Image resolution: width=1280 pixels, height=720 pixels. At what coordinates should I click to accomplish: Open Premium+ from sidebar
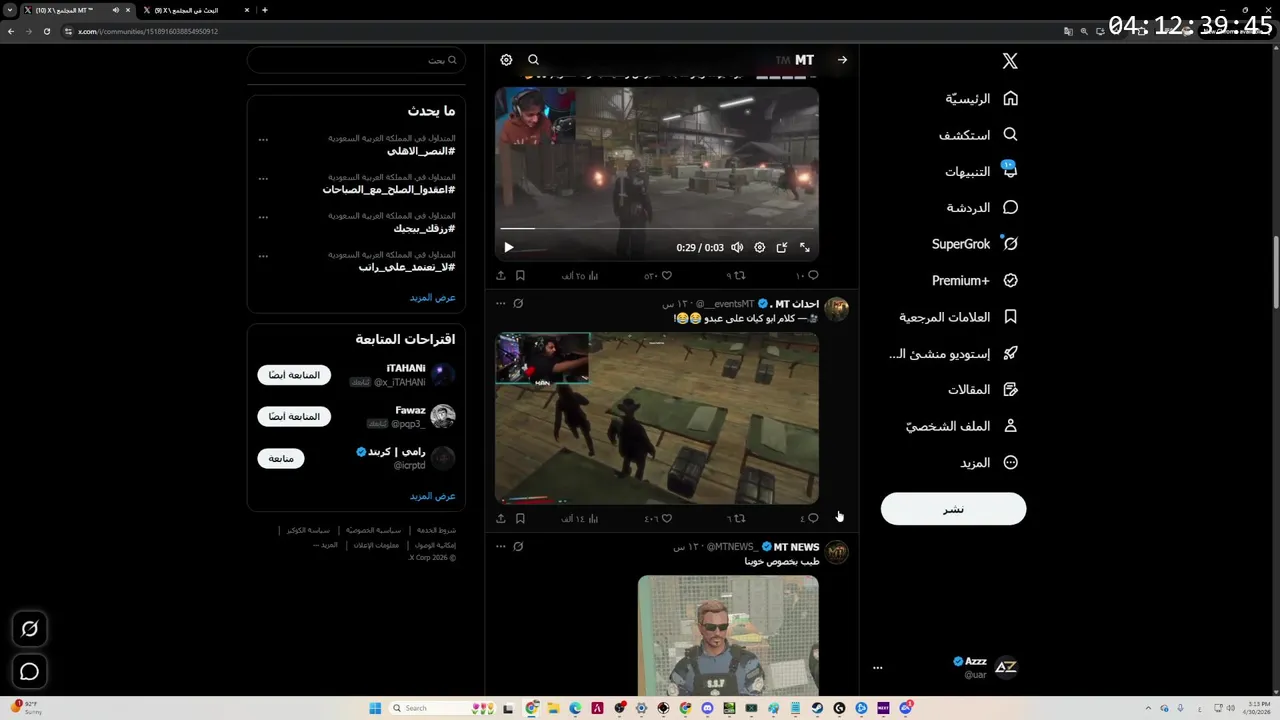click(975, 281)
